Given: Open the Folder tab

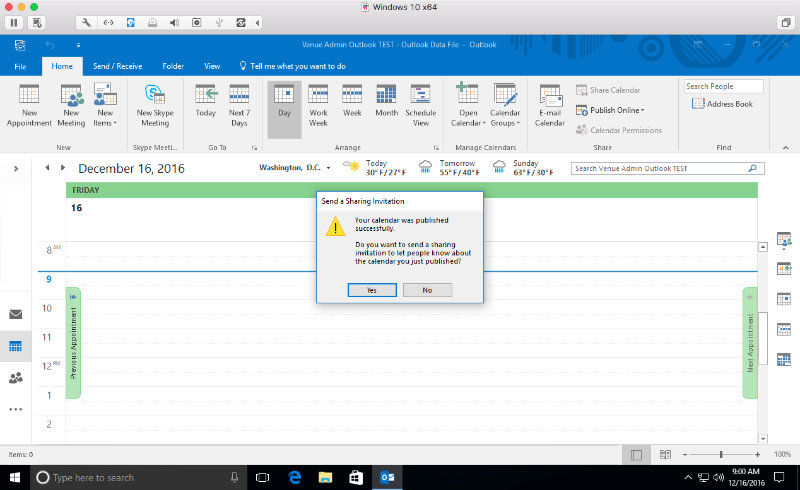Looking at the screenshot, I should pyautogui.click(x=173, y=66).
